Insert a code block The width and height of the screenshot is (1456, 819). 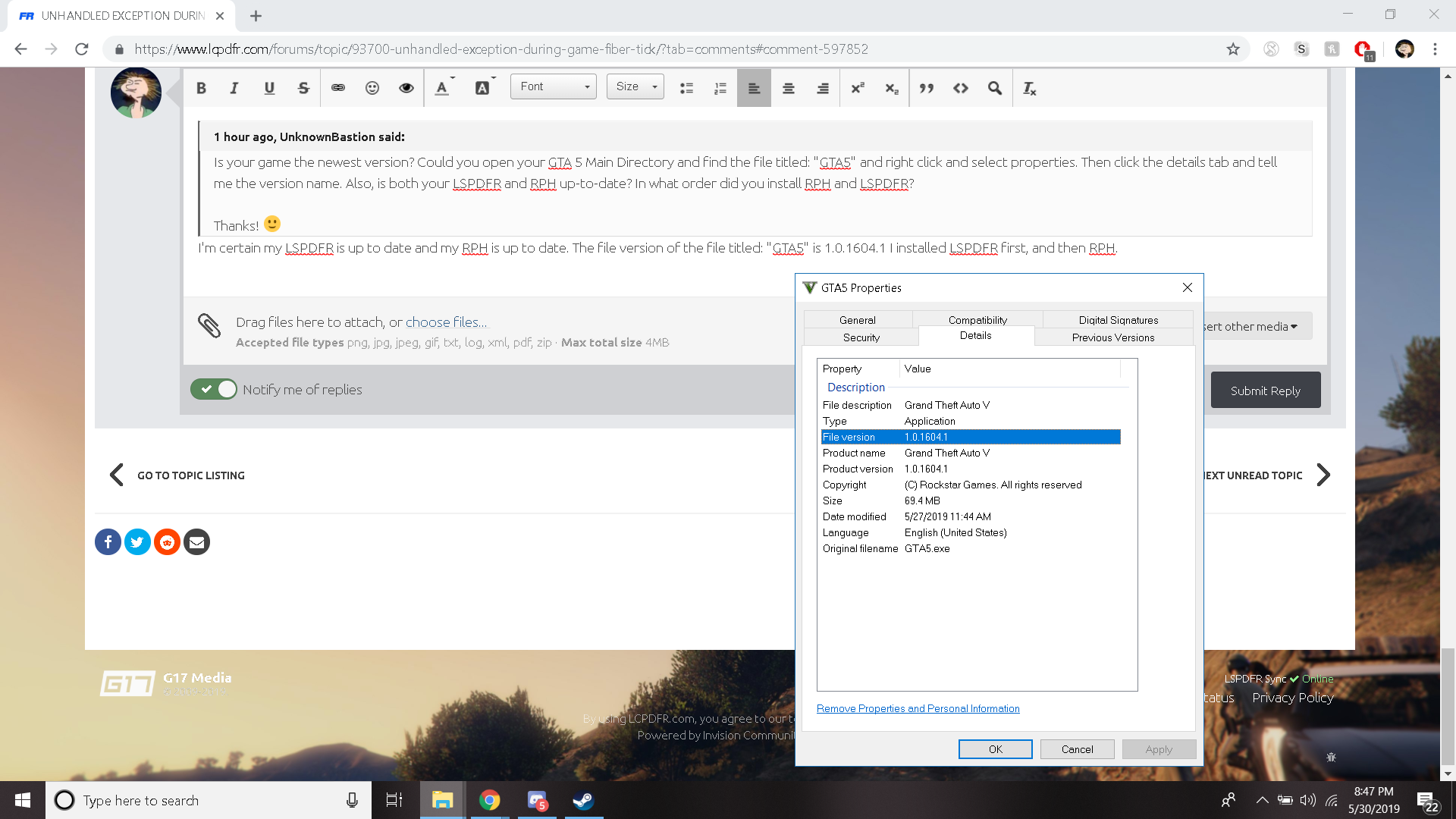961,88
